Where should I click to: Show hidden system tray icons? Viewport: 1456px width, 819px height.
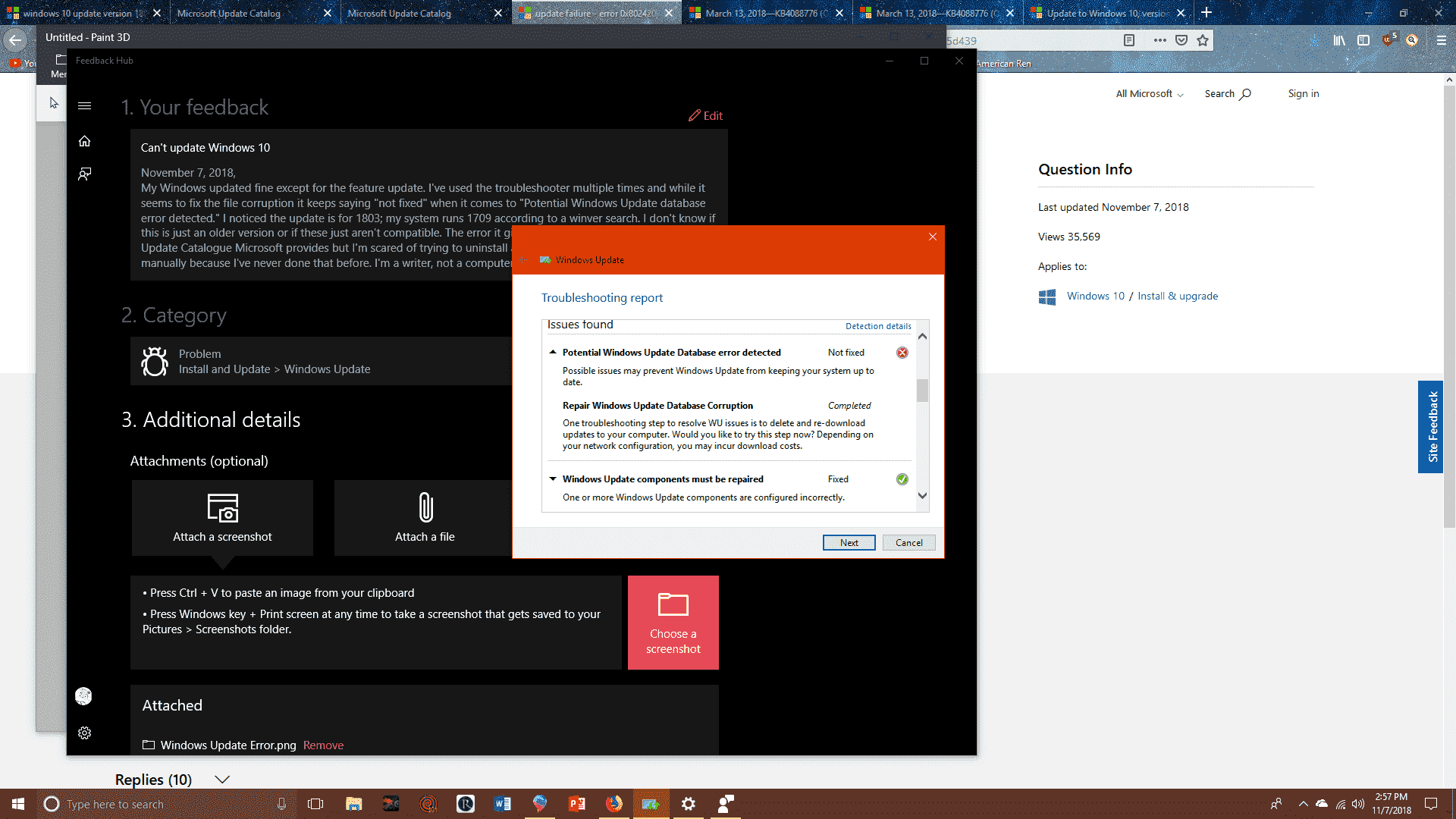[1303, 804]
